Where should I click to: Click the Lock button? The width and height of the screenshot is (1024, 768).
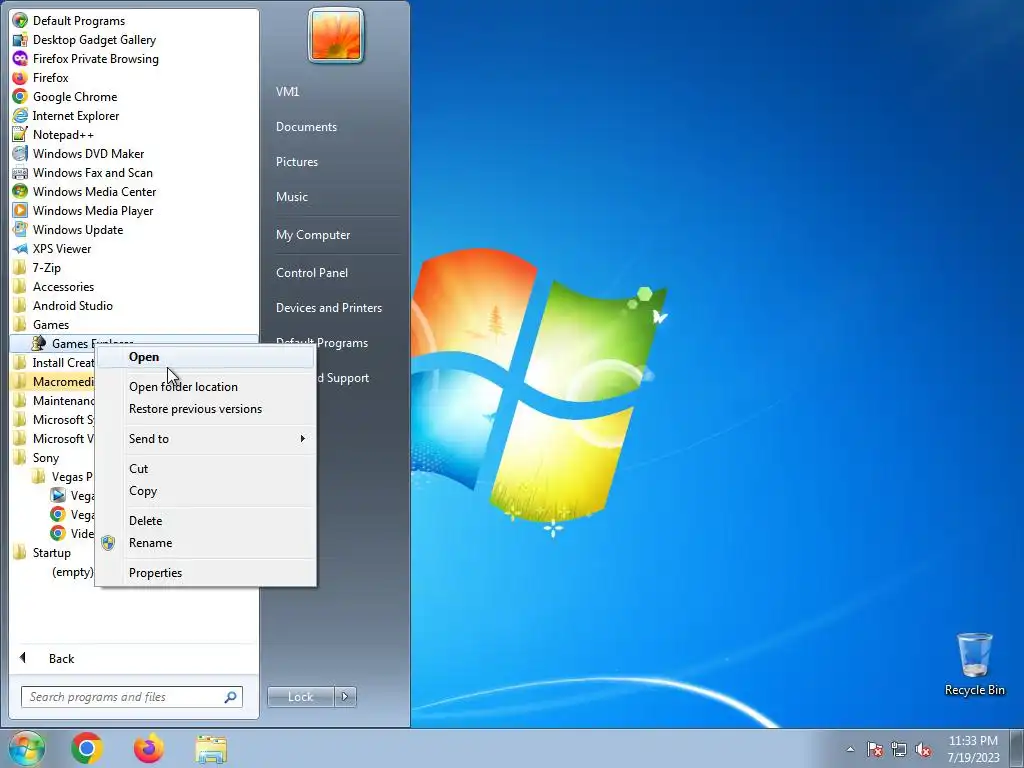pyautogui.click(x=300, y=697)
